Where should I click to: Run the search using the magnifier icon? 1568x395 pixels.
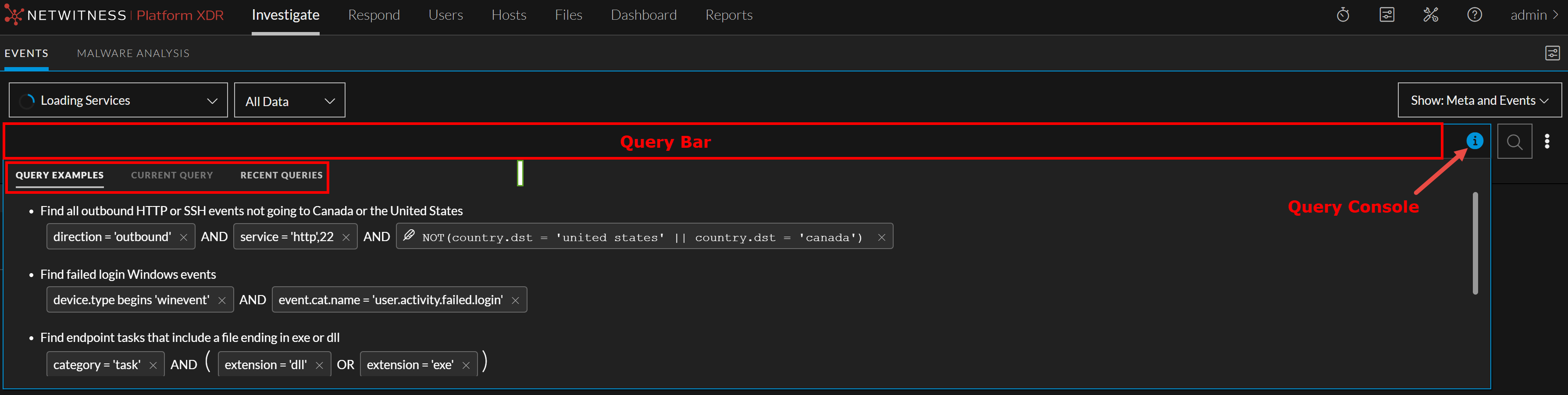coord(1515,141)
